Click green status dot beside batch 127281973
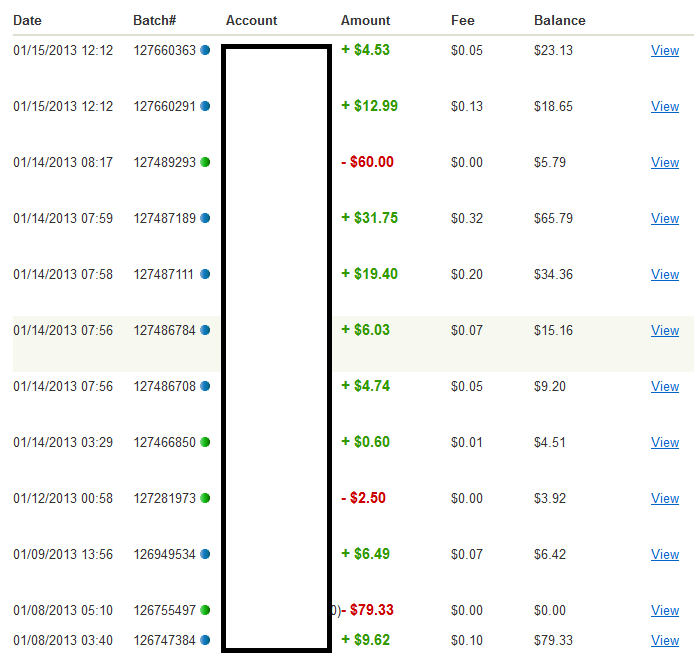Viewport: 694px width, 658px height. [205, 498]
